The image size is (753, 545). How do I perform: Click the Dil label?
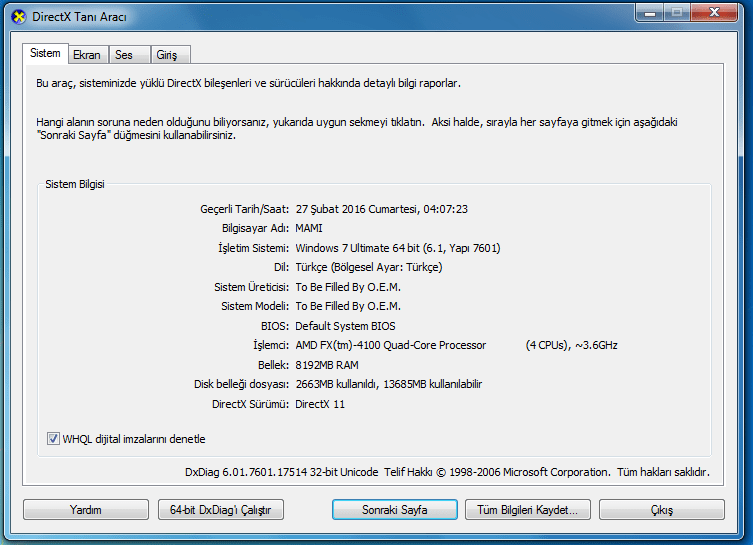(x=281, y=267)
